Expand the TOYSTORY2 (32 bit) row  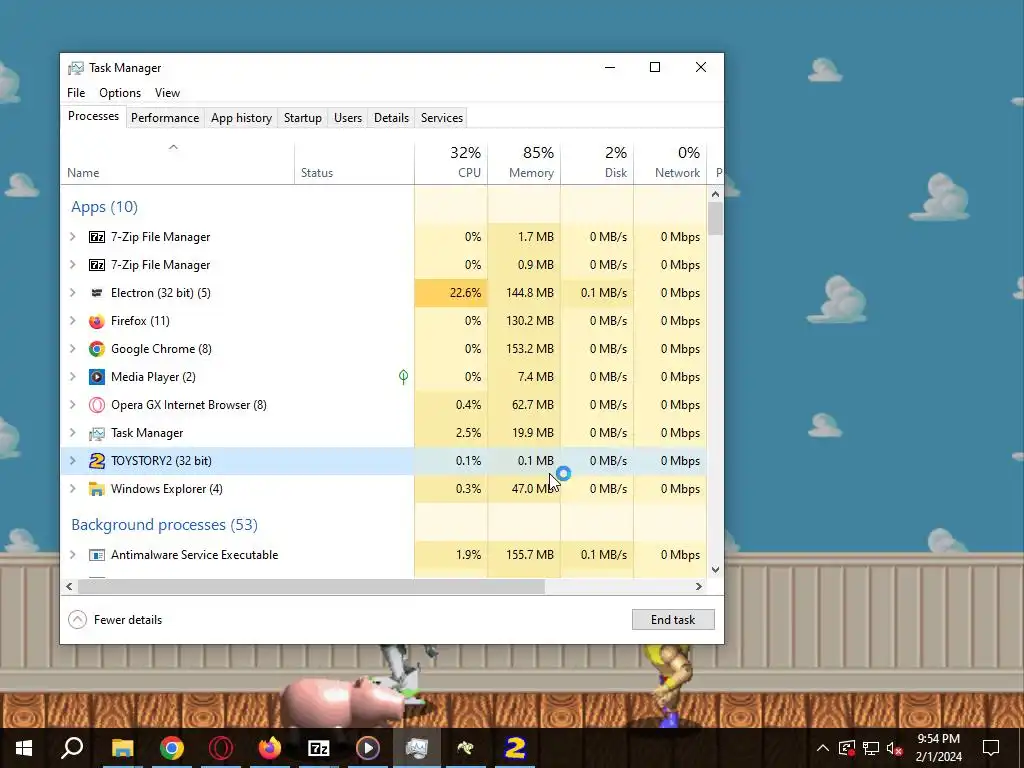[x=72, y=461]
